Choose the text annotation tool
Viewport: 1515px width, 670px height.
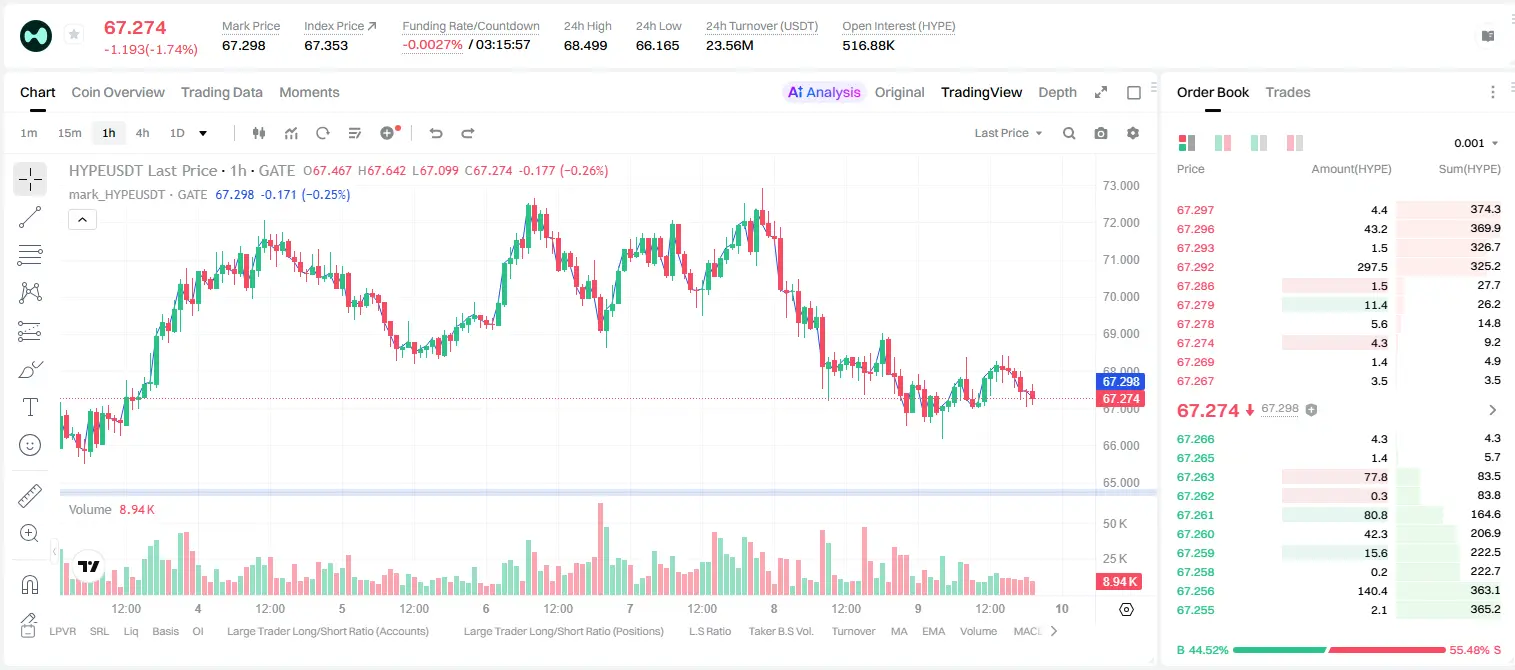click(x=30, y=407)
